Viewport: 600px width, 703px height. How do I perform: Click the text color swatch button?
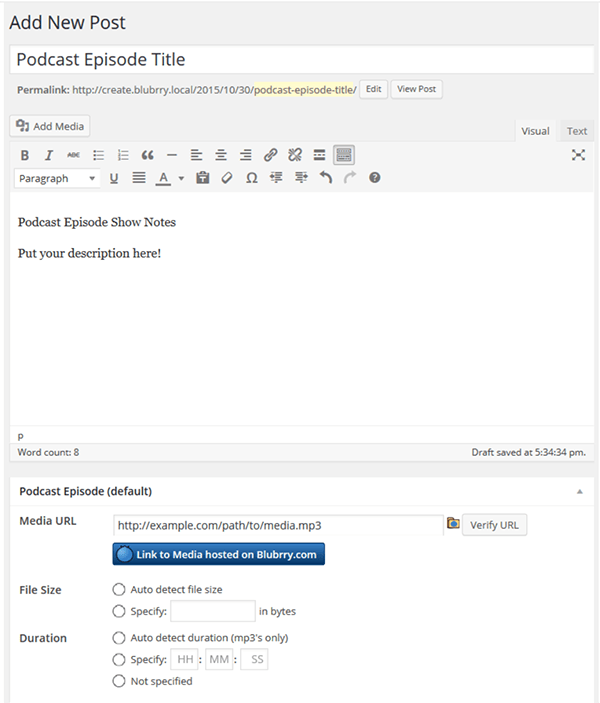[x=163, y=178]
